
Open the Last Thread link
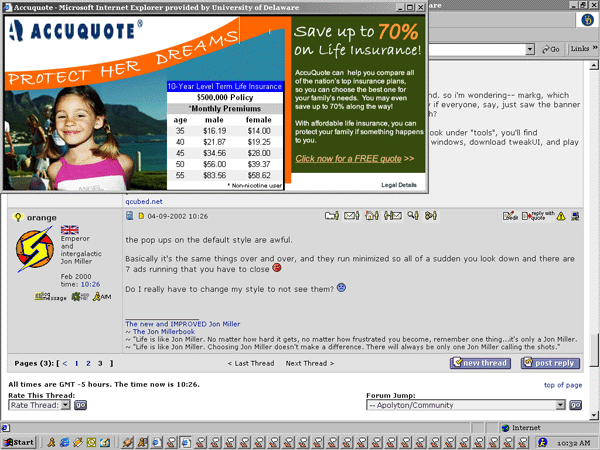point(251,364)
